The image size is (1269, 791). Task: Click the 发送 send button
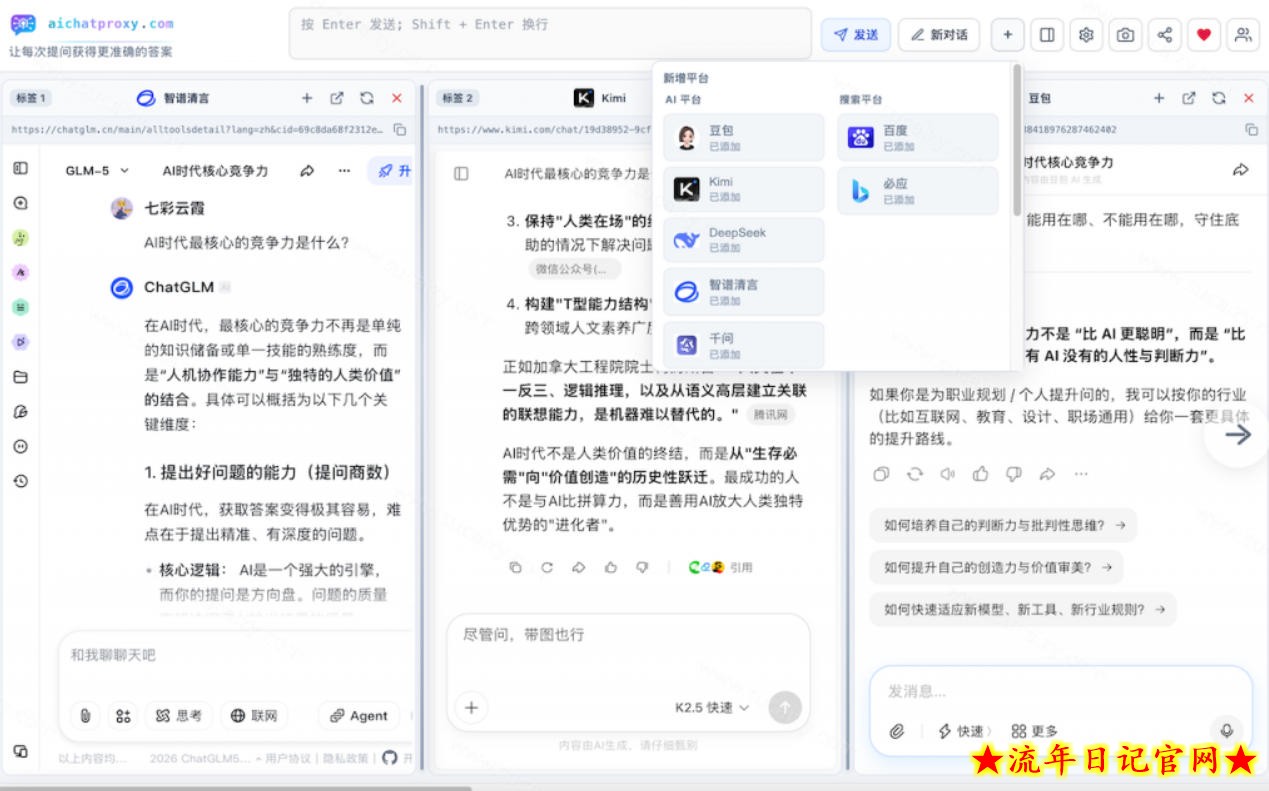pyautogui.click(x=856, y=35)
